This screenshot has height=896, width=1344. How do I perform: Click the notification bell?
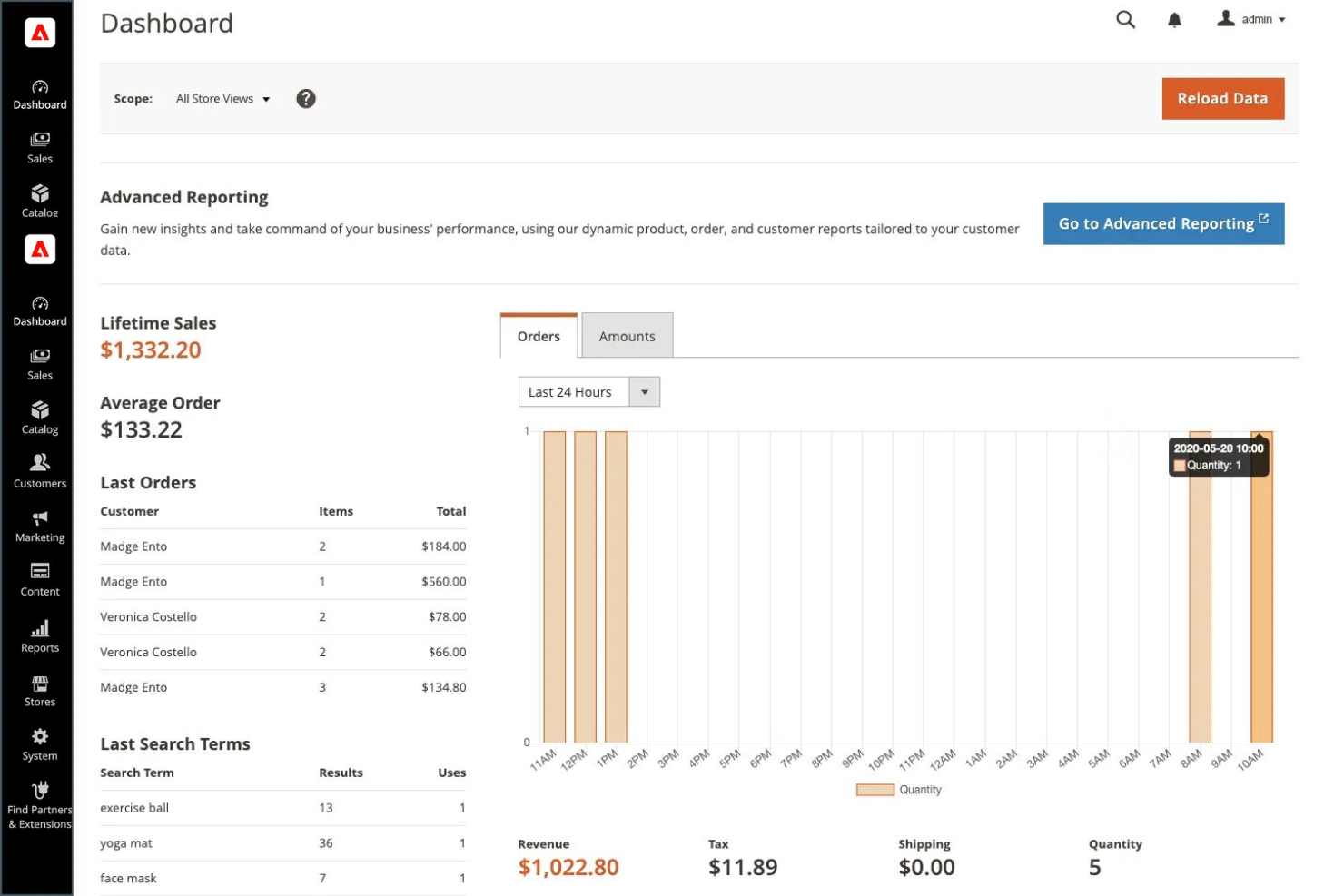tap(1172, 18)
